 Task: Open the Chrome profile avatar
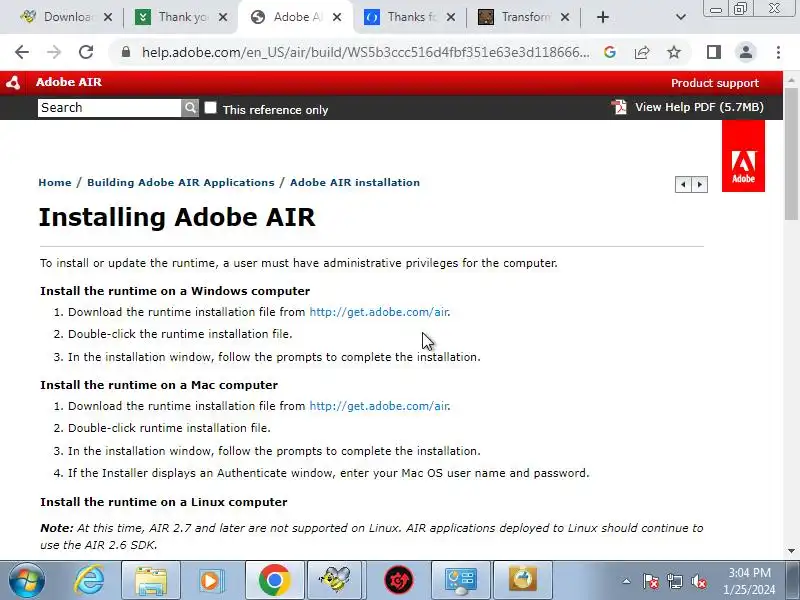746,52
